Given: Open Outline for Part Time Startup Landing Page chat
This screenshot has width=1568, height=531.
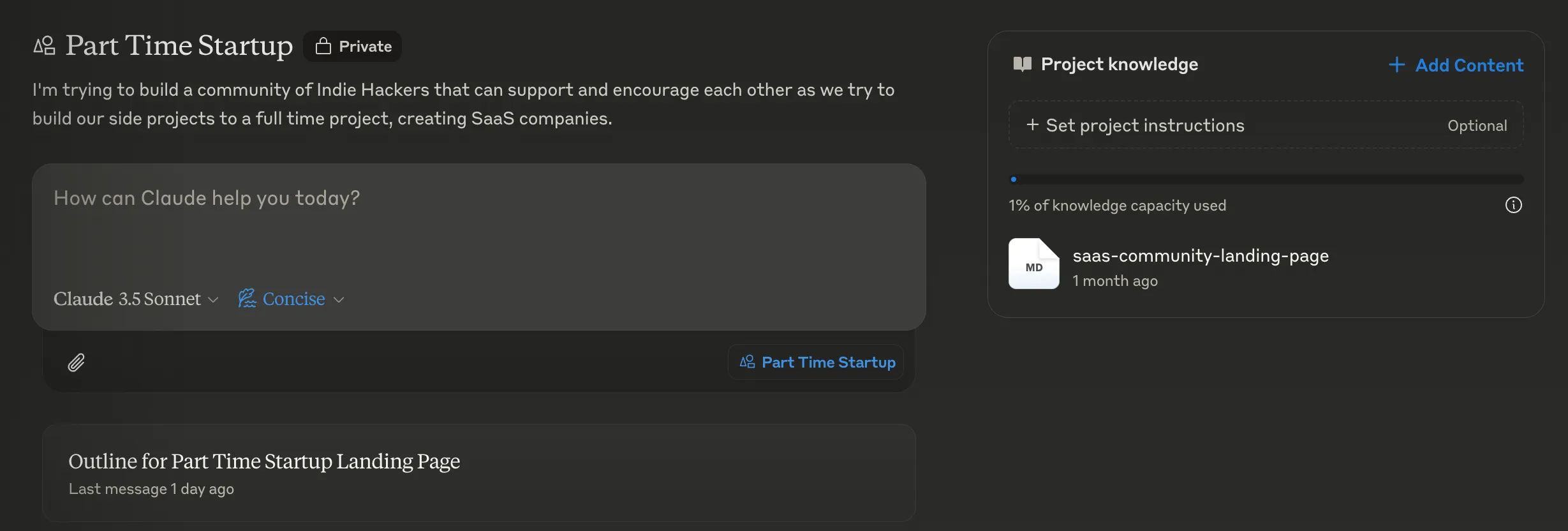Looking at the screenshot, I should [x=479, y=473].
